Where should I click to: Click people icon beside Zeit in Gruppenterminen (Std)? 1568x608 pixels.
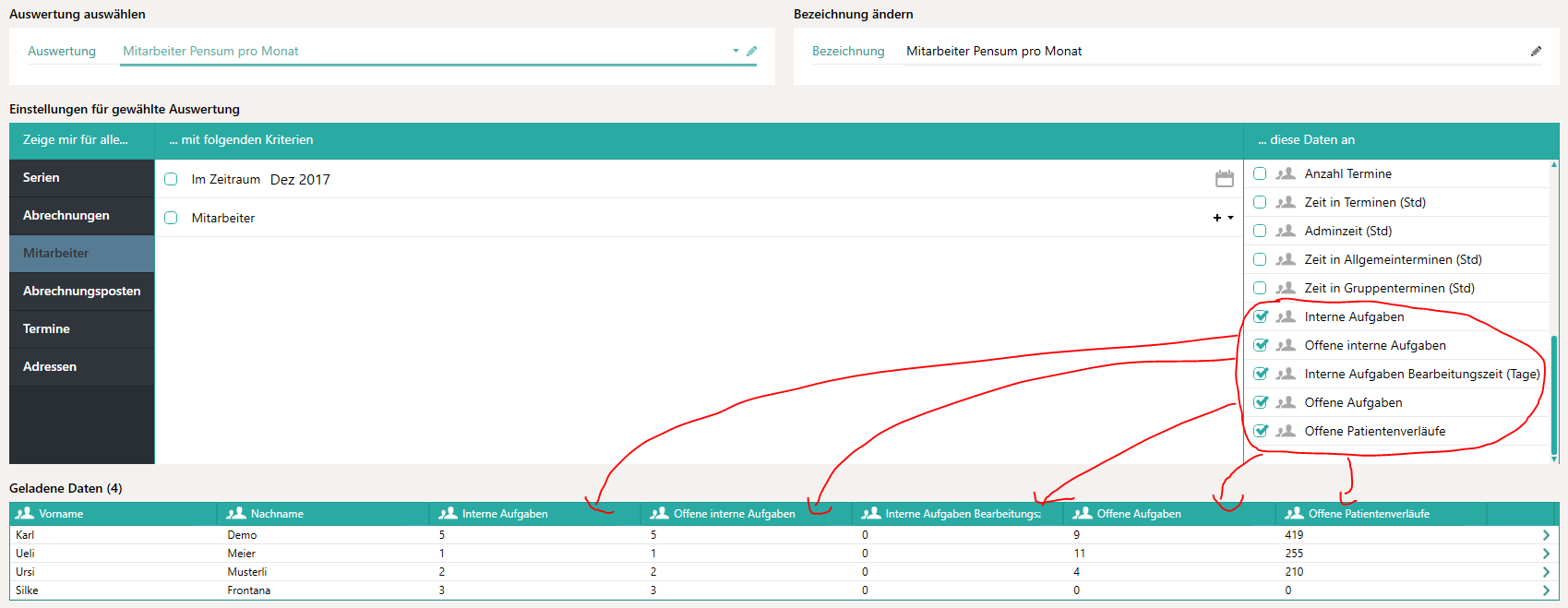(1286, 288)
